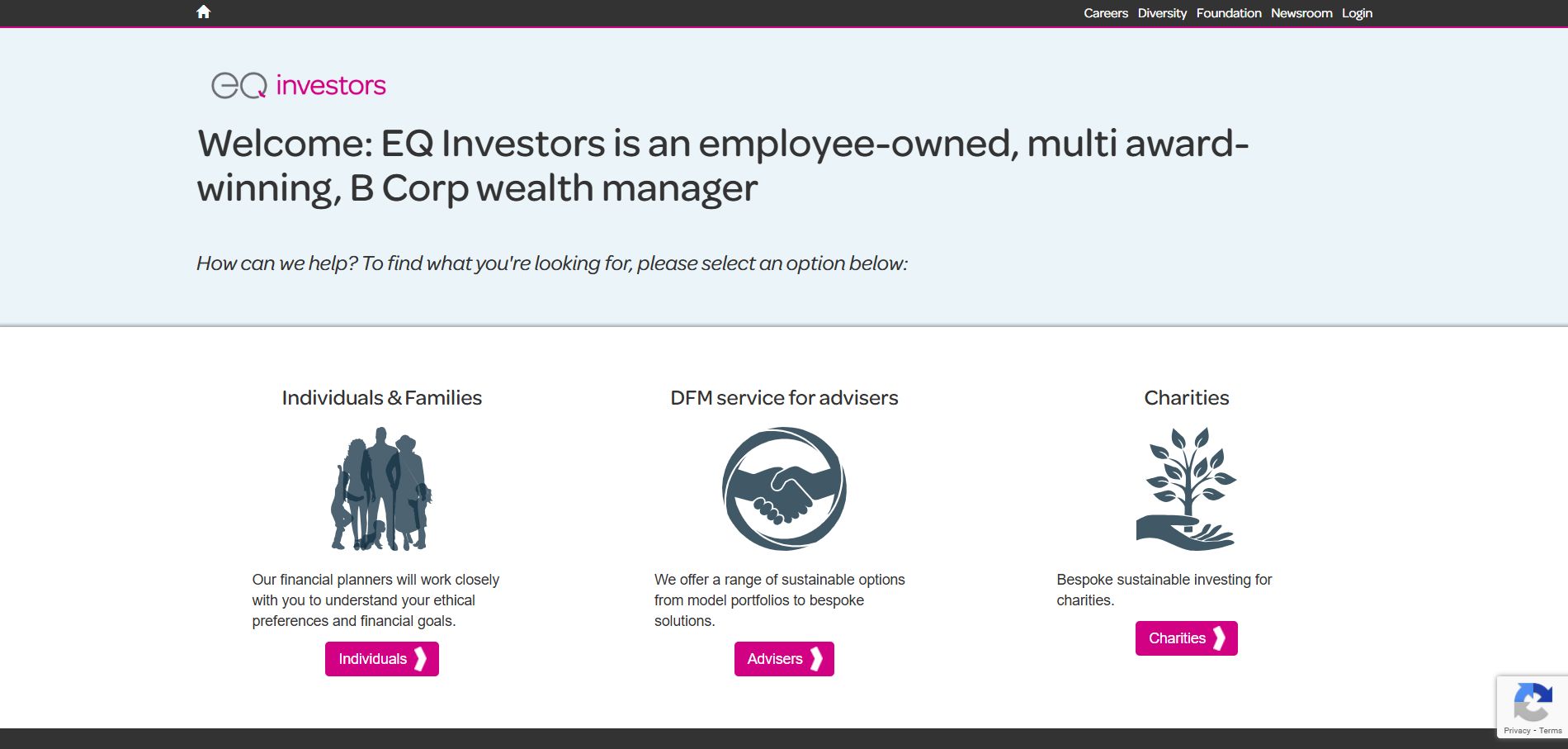
Task: Click the Login link
Action: pyautogui.click(x=1357, y=12)
